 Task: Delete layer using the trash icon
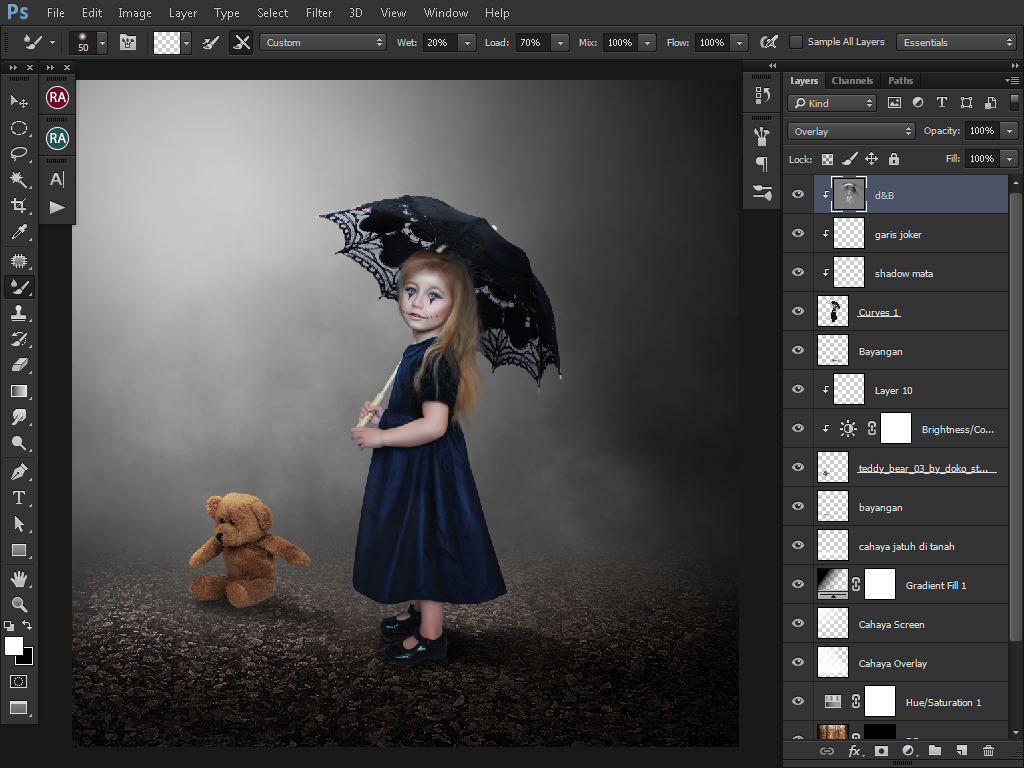point(988,751)
